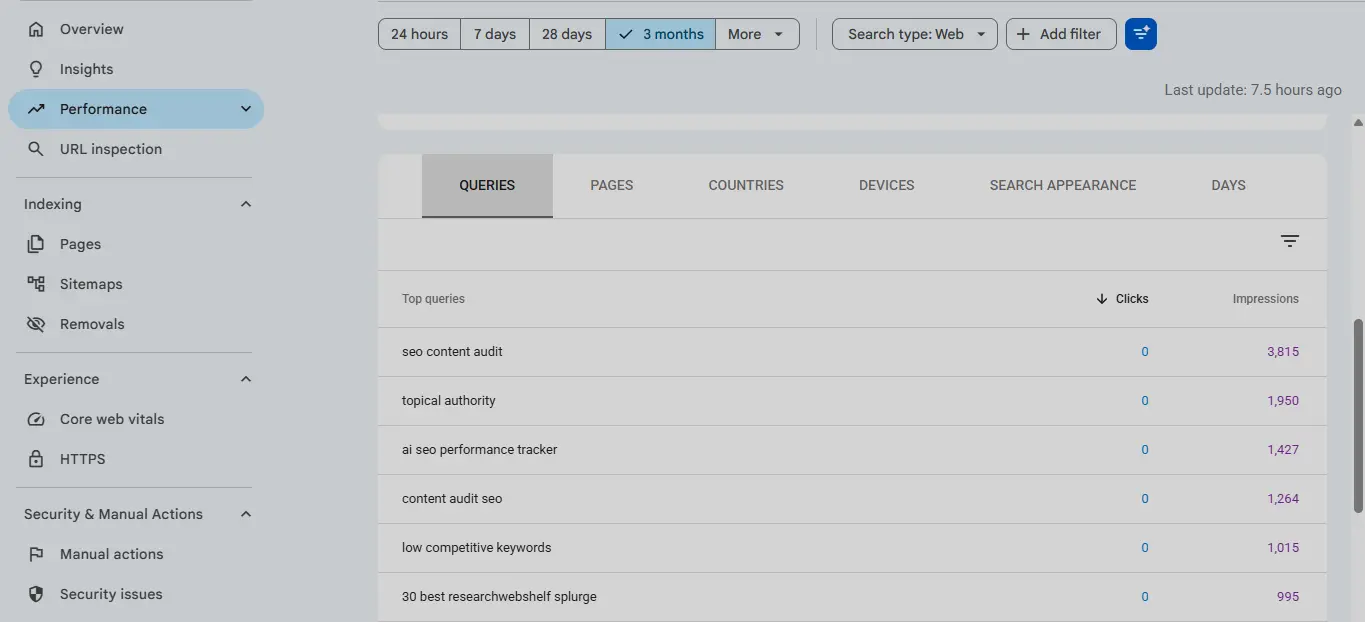Switch to the Pages tab
This screenshot has height=622, width=1365.
(x=612, y=185)
